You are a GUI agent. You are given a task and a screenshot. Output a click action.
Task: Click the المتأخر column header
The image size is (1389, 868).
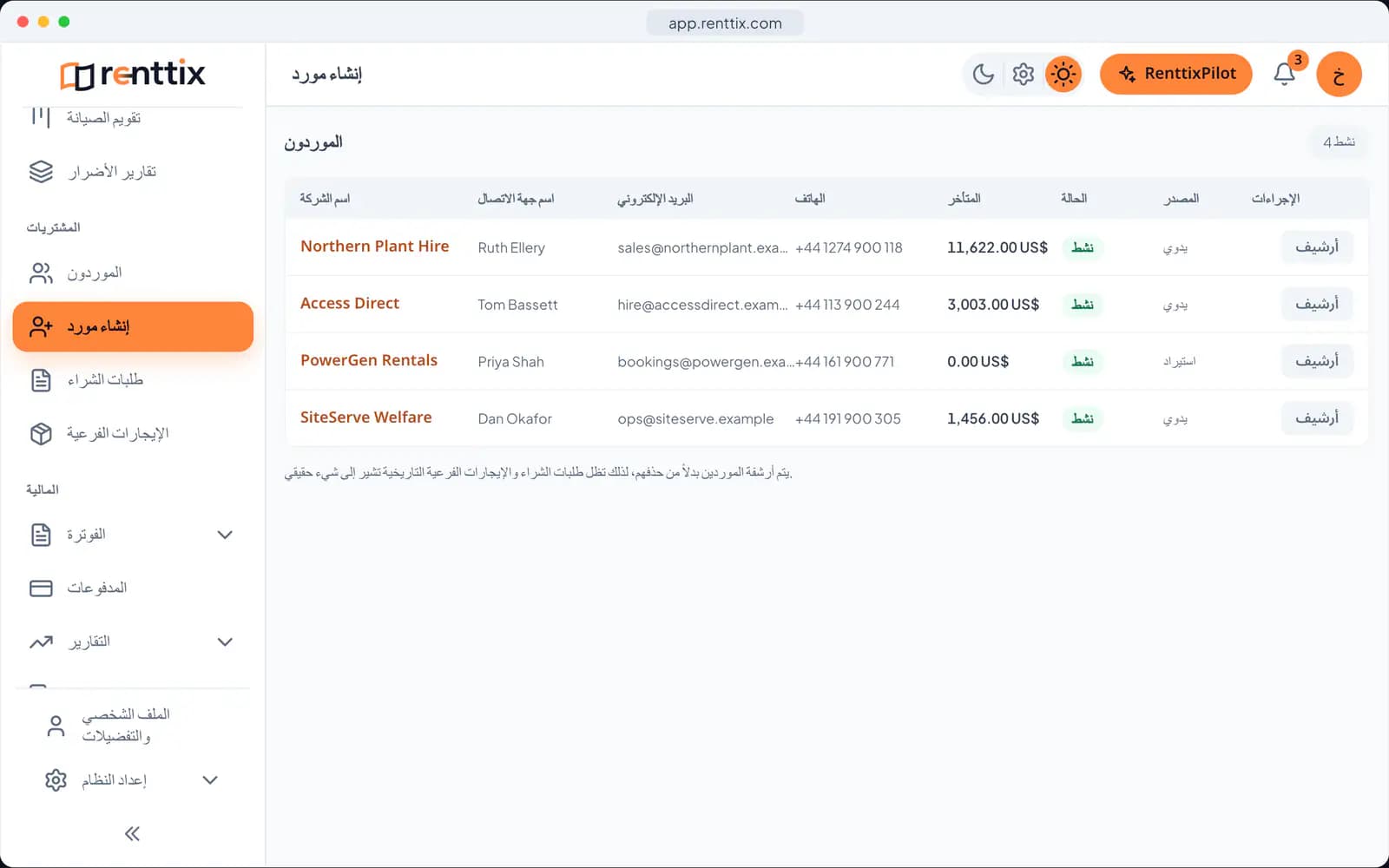[x=964, y=199]
